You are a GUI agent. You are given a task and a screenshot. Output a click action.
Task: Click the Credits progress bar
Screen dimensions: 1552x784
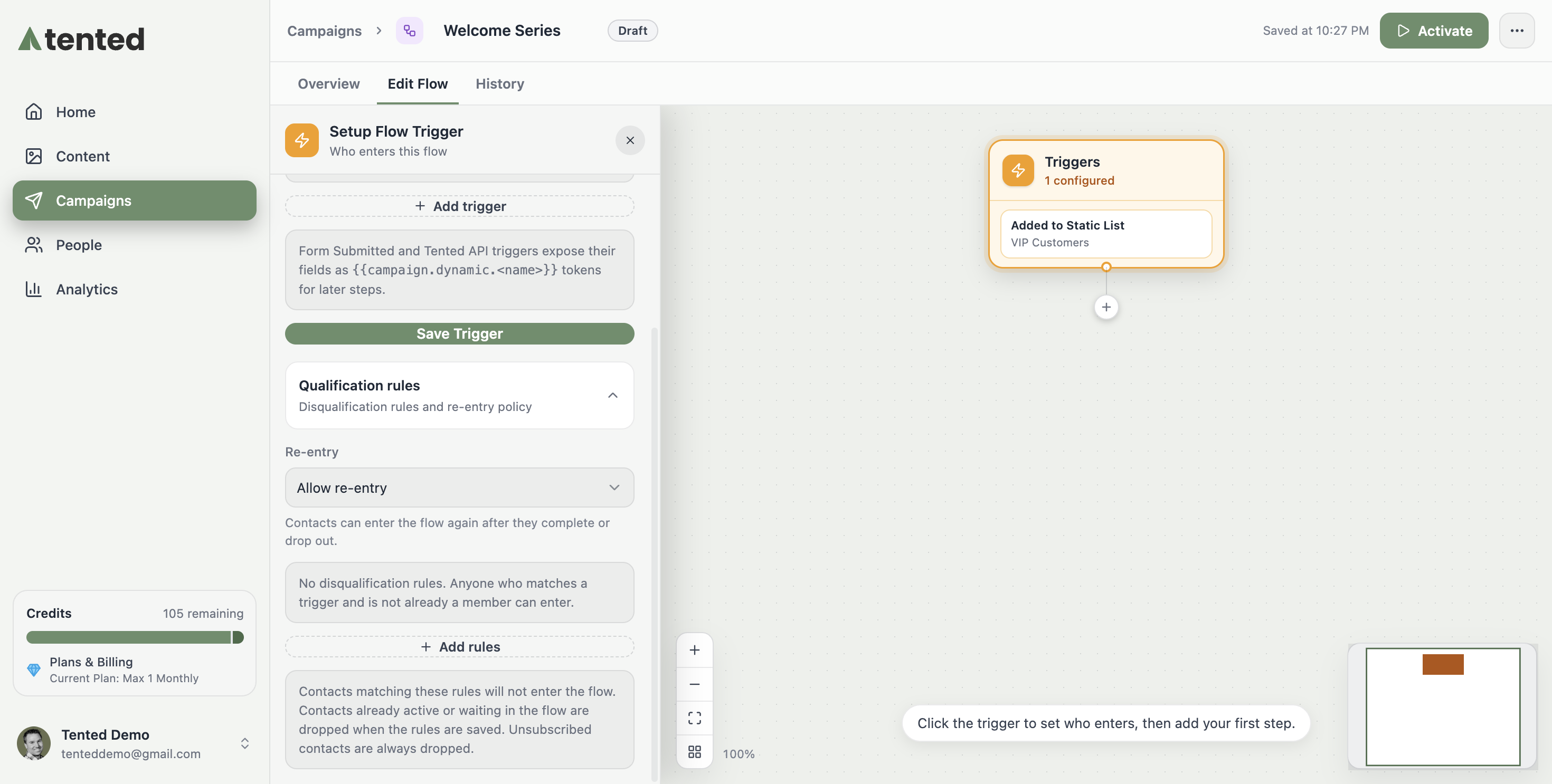(x=135, y=637)
